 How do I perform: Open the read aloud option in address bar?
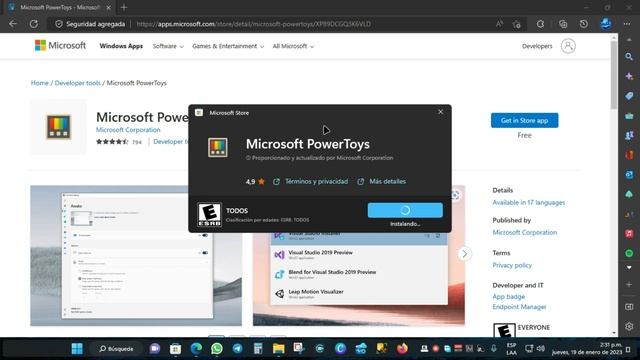tap(499, 24)
